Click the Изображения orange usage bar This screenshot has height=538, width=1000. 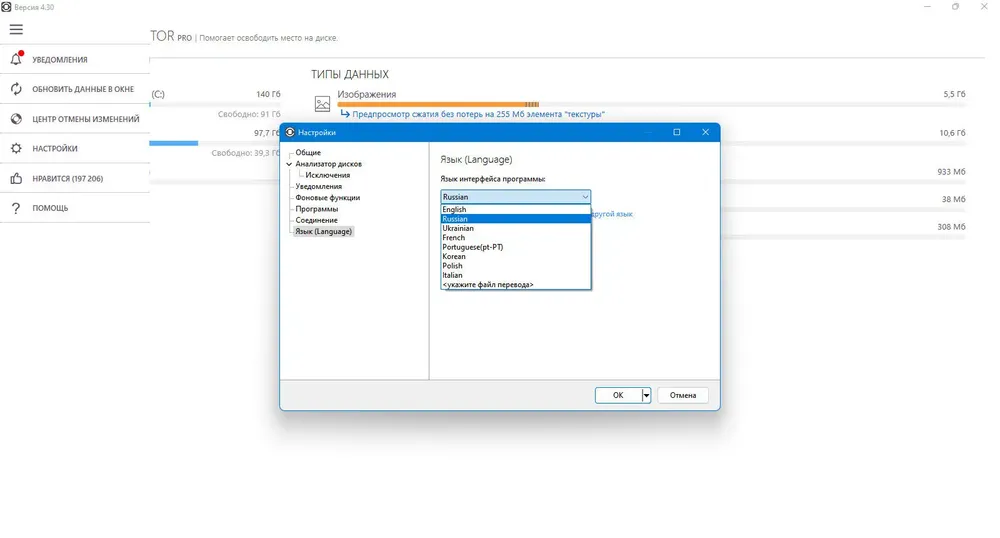pos(438,104)
